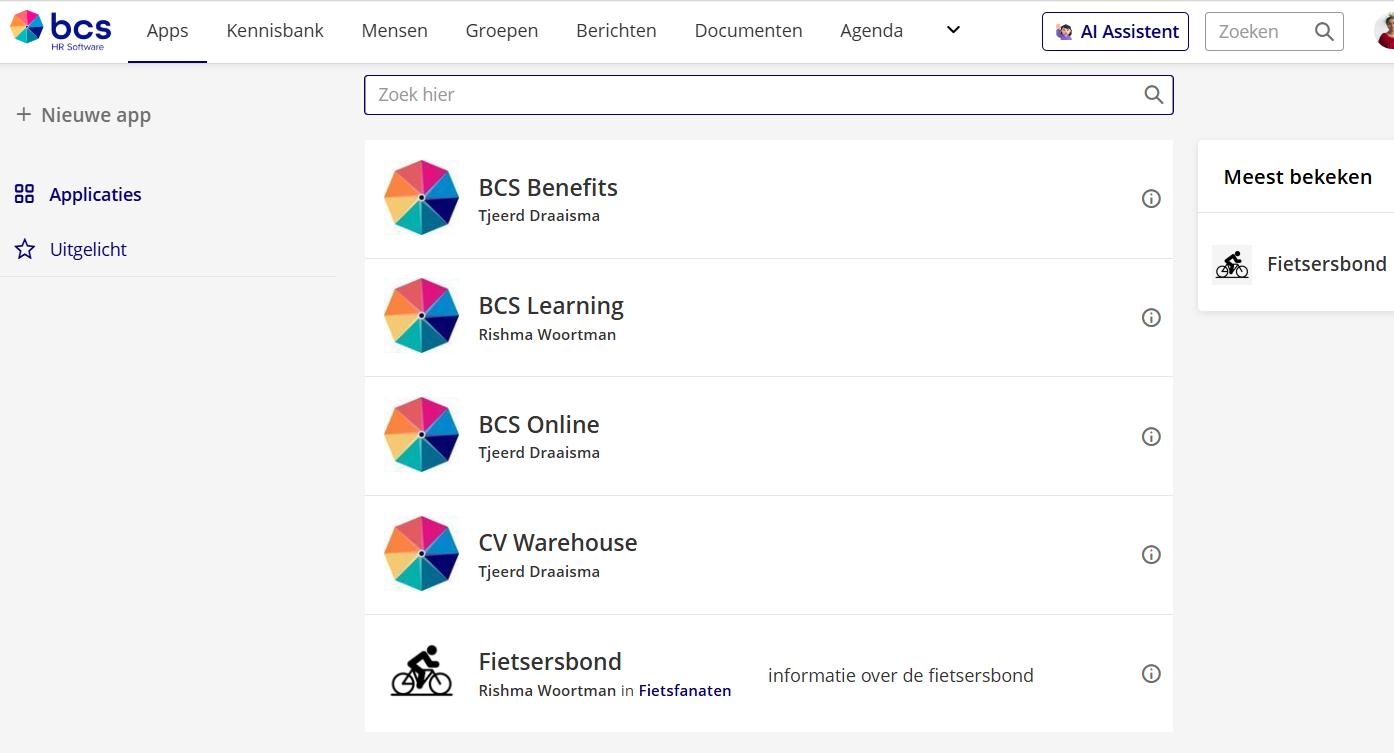
Task: Open info icon for BCS Learning
Action: [1151, 318]
